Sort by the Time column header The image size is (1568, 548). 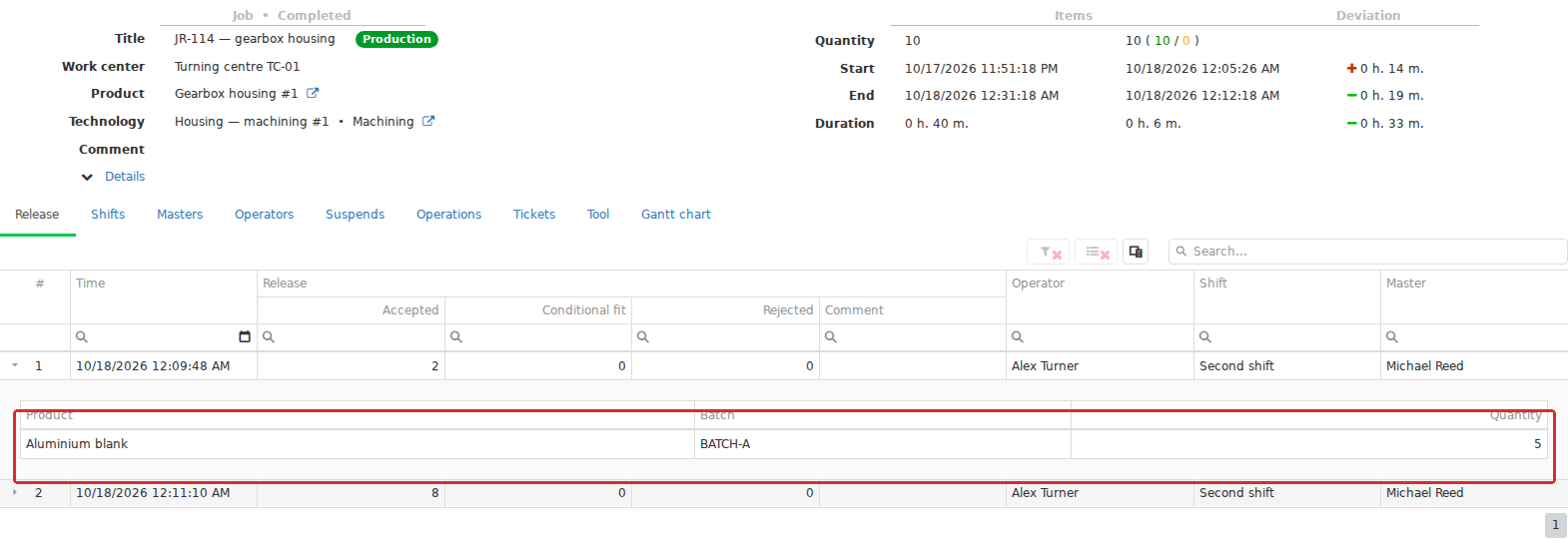pos(163,296)
